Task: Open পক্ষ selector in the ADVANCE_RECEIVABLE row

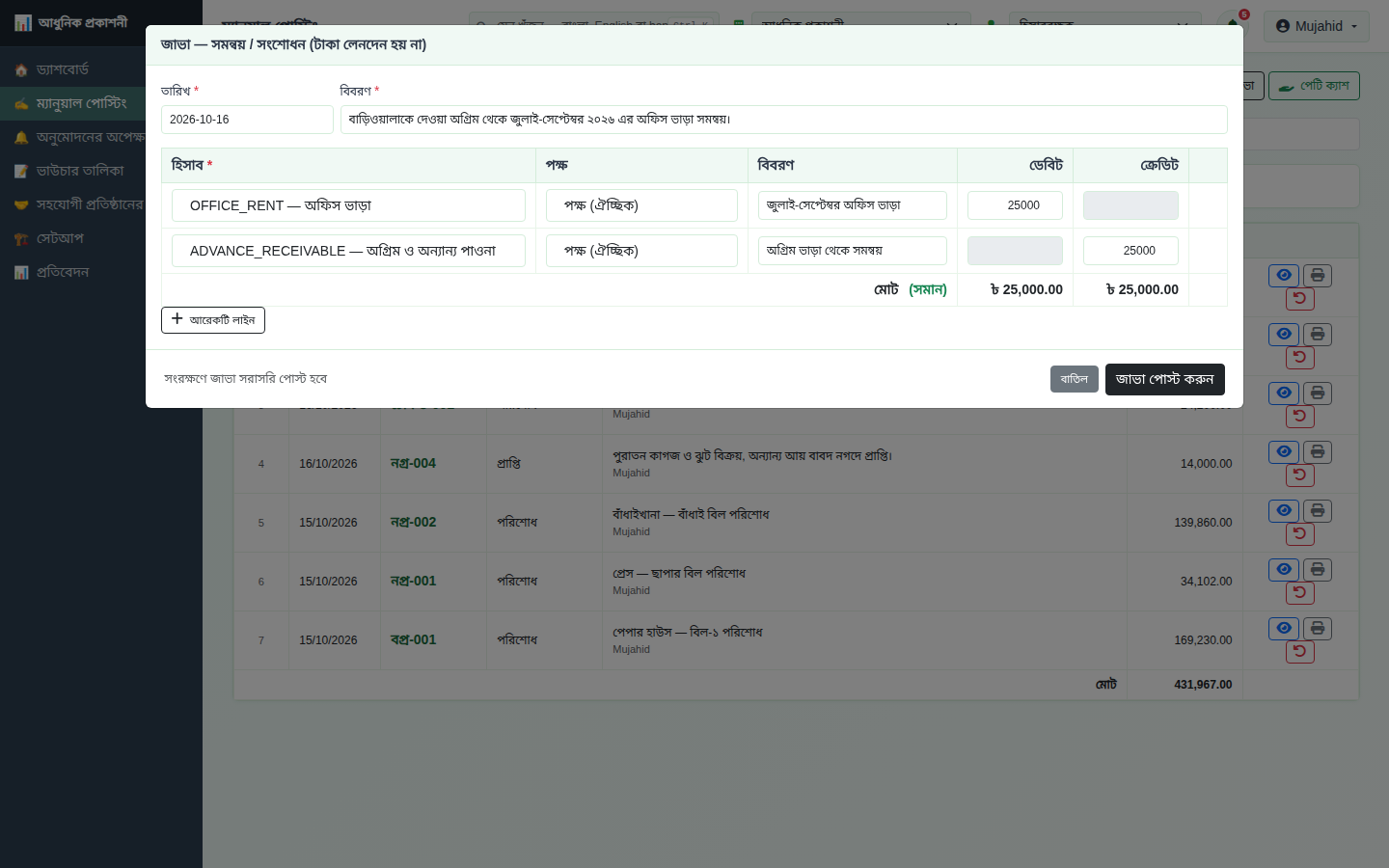Action: coord(641,251)
